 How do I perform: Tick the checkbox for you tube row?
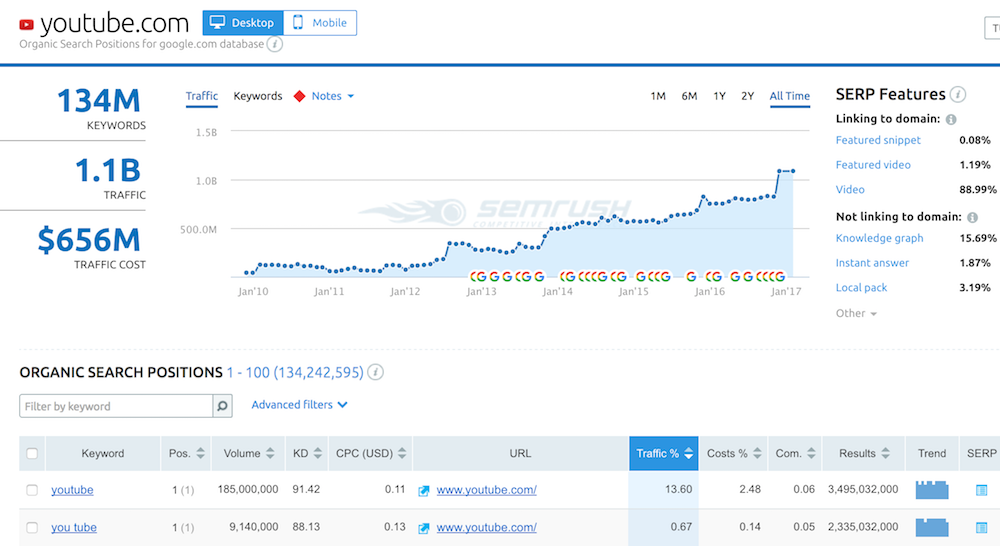pyautogui.click(x=32, y=528)
